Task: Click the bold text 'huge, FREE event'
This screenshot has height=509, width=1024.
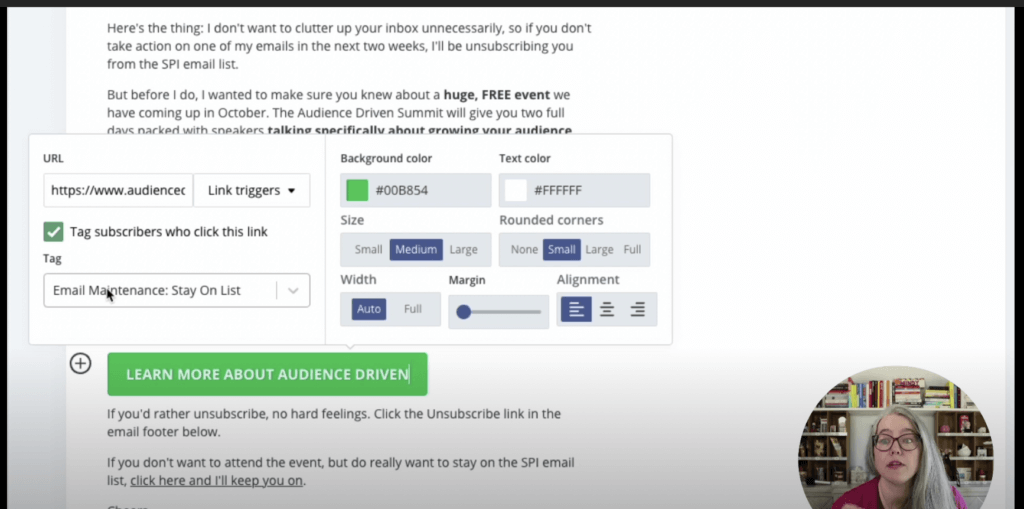Action: pos(496,95)
